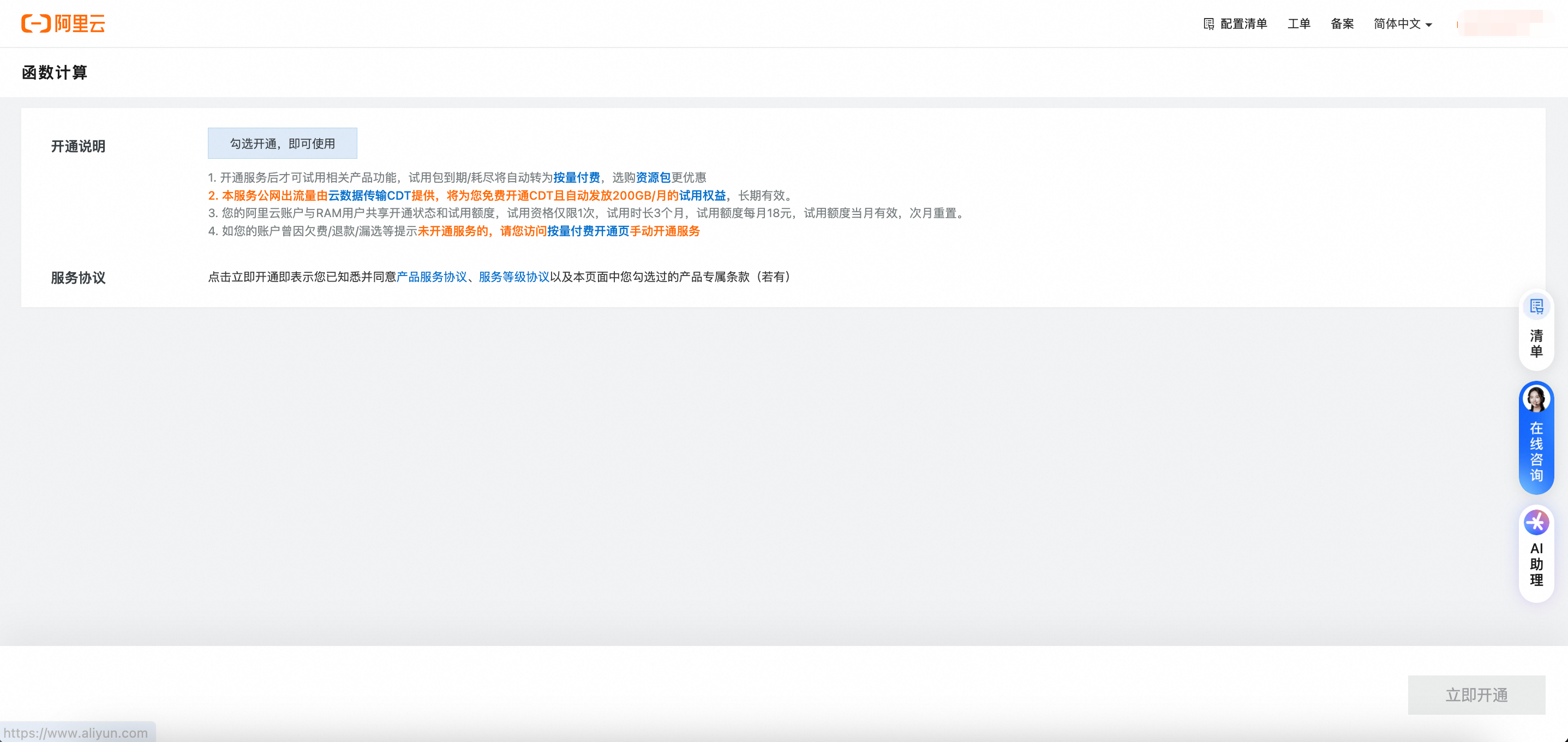This screenshot has width=1568, height=742.
Task: Open the 服务等级协议 SLA link
Action: point(514,277)
